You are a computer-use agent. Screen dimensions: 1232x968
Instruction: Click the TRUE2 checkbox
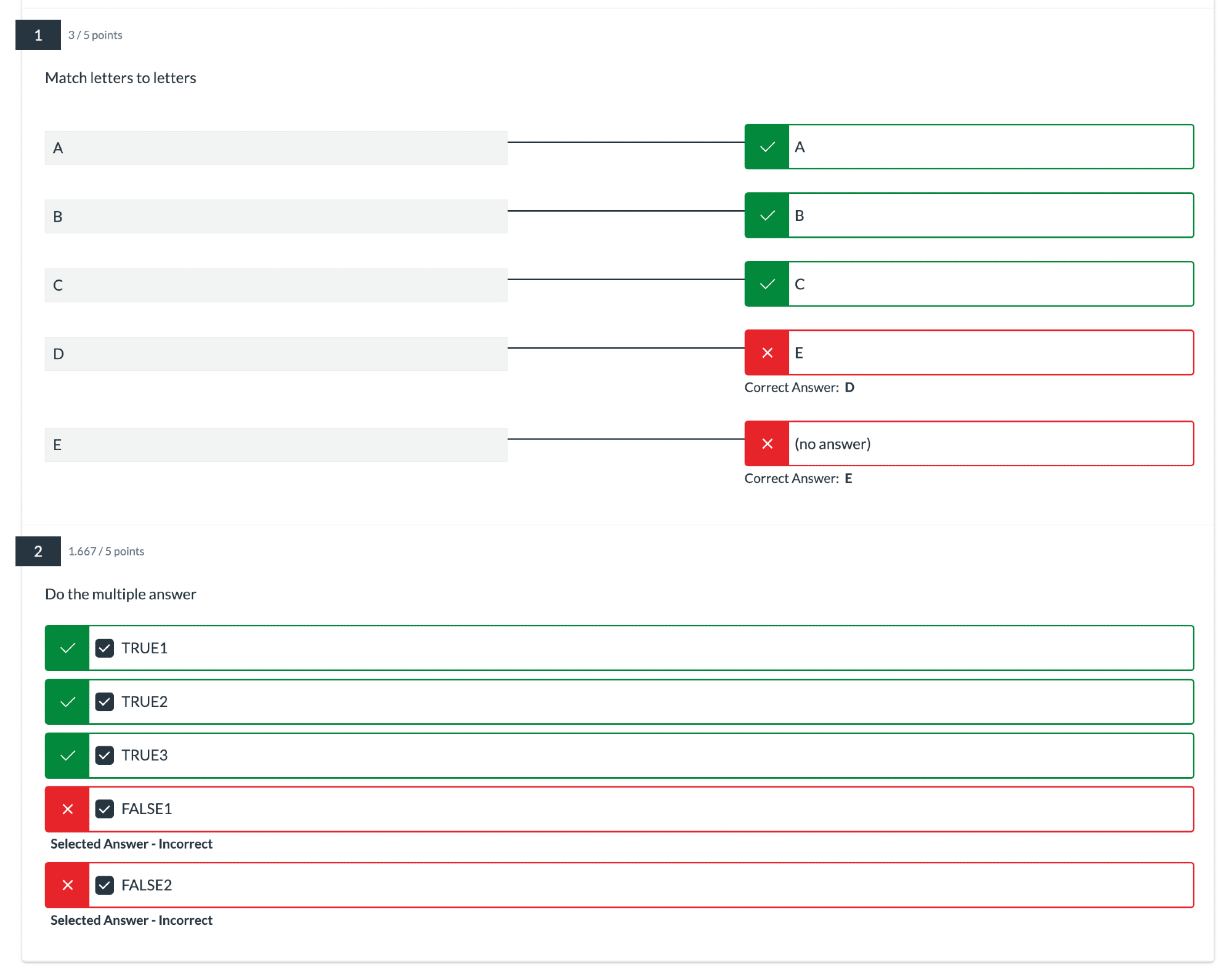pos(105,702)
